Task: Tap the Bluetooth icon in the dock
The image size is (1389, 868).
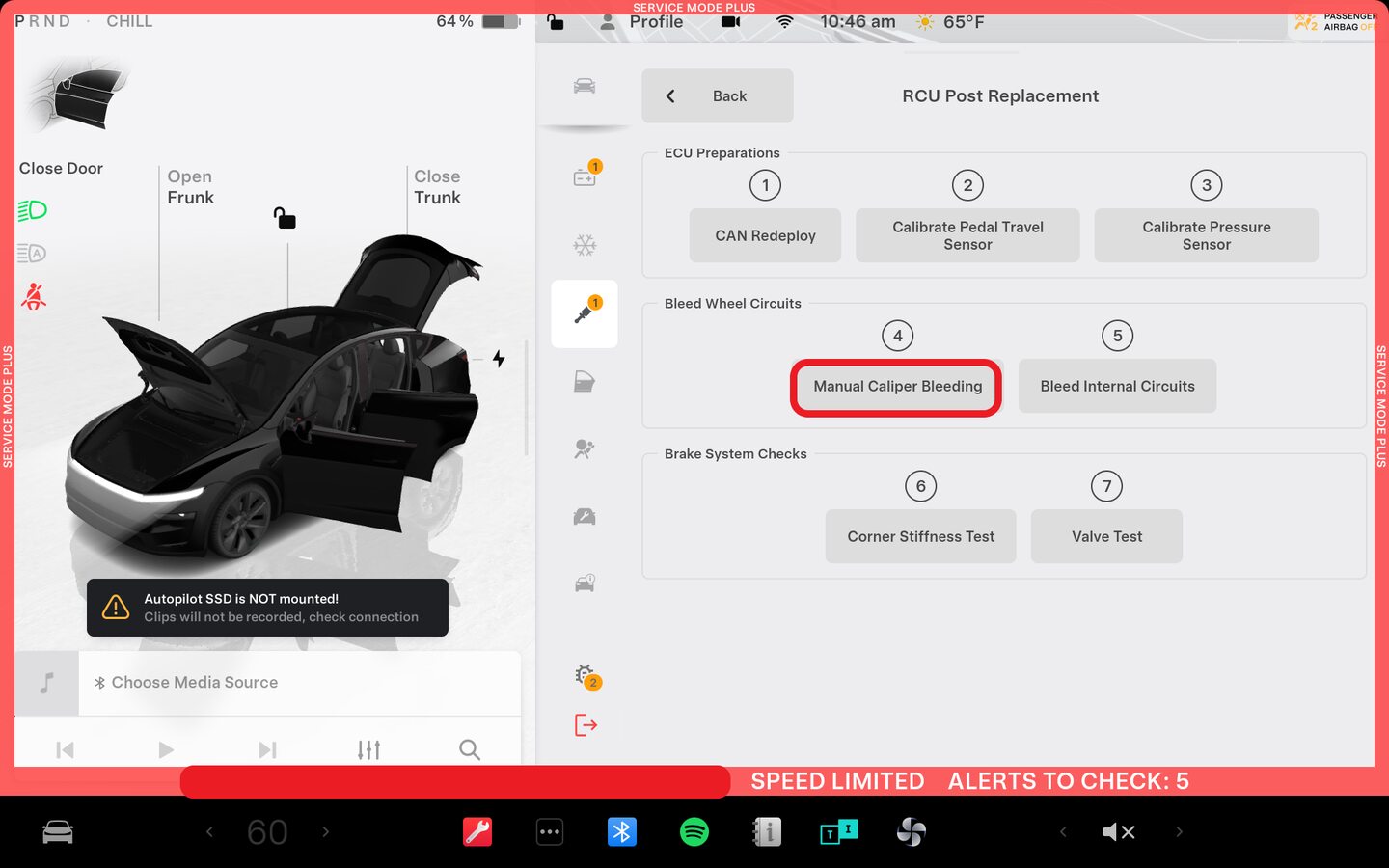Action: (621, 831)
